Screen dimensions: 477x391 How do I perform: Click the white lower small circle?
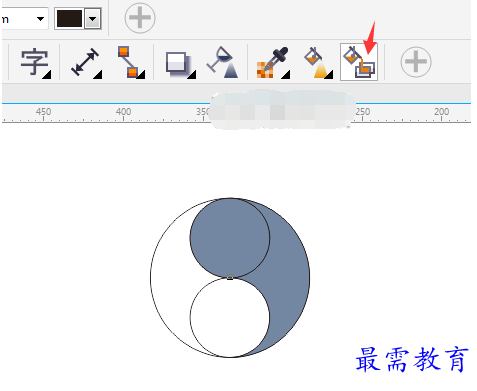point(230,317)
